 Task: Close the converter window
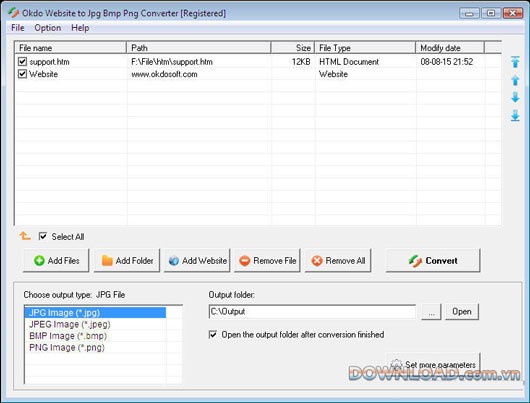(x=512, y=13)
